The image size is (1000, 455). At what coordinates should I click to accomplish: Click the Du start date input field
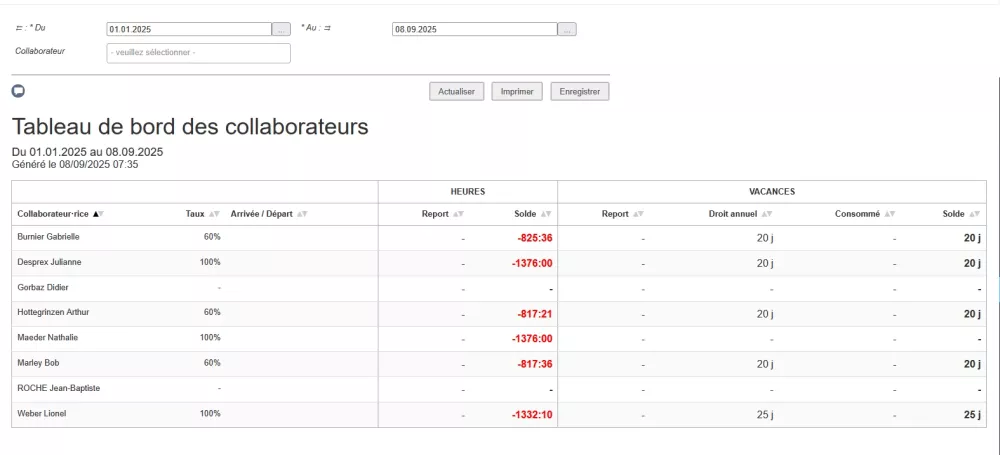coord(188,29)
